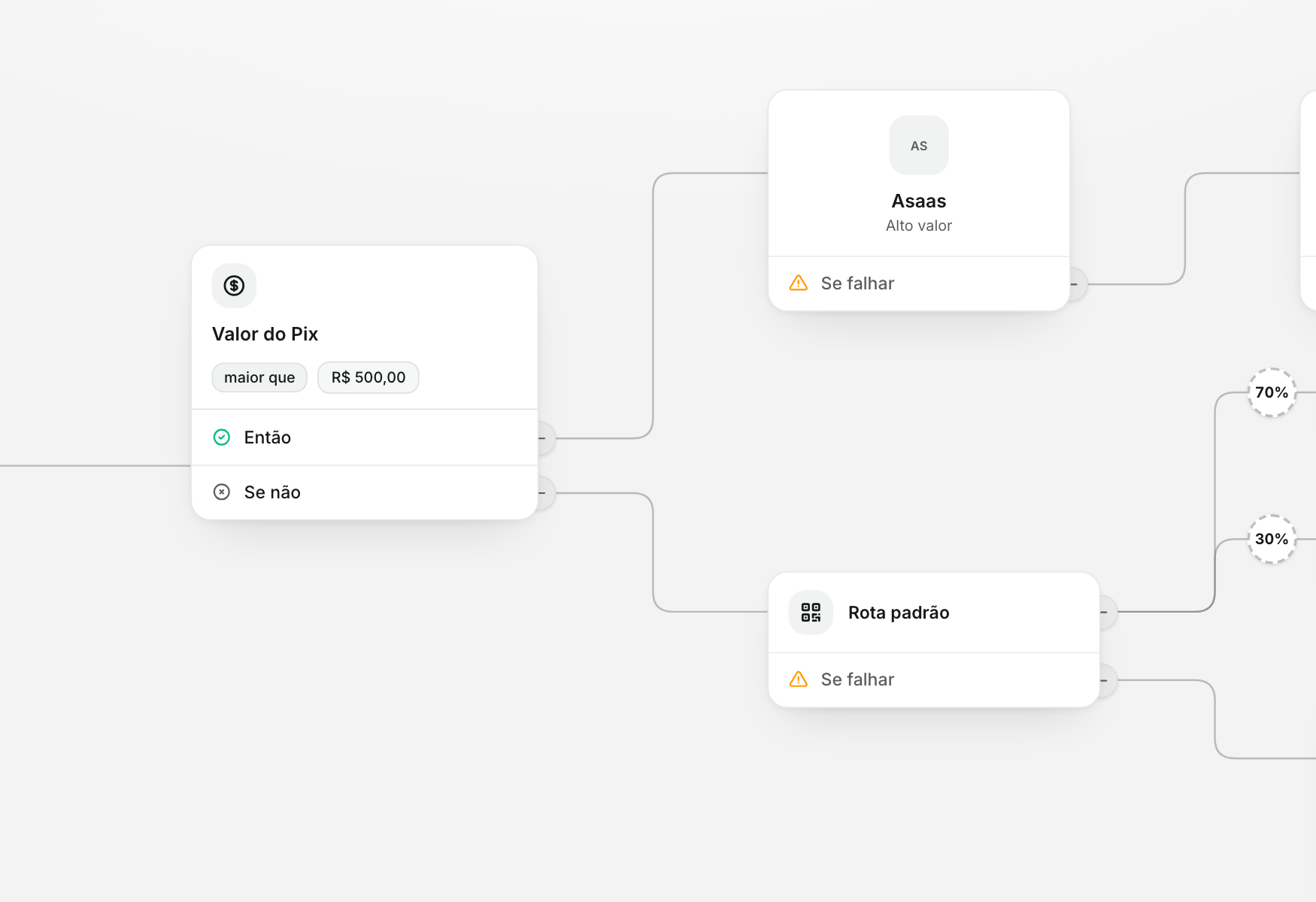Click the green check icon beside Então
1316x902 pixels.
pos(222,437)
